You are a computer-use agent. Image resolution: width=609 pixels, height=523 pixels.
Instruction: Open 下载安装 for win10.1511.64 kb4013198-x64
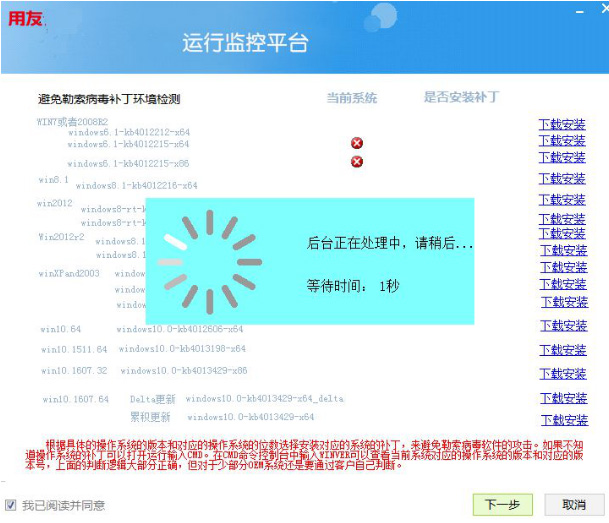point(563,350)
